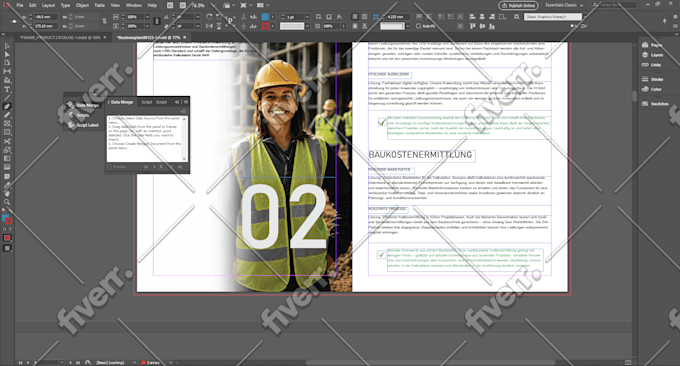Image resolution: width=680 pixels, height=366 pixels.
Task: Open the shear angle dropdown
Action: [x=198, y=26]
